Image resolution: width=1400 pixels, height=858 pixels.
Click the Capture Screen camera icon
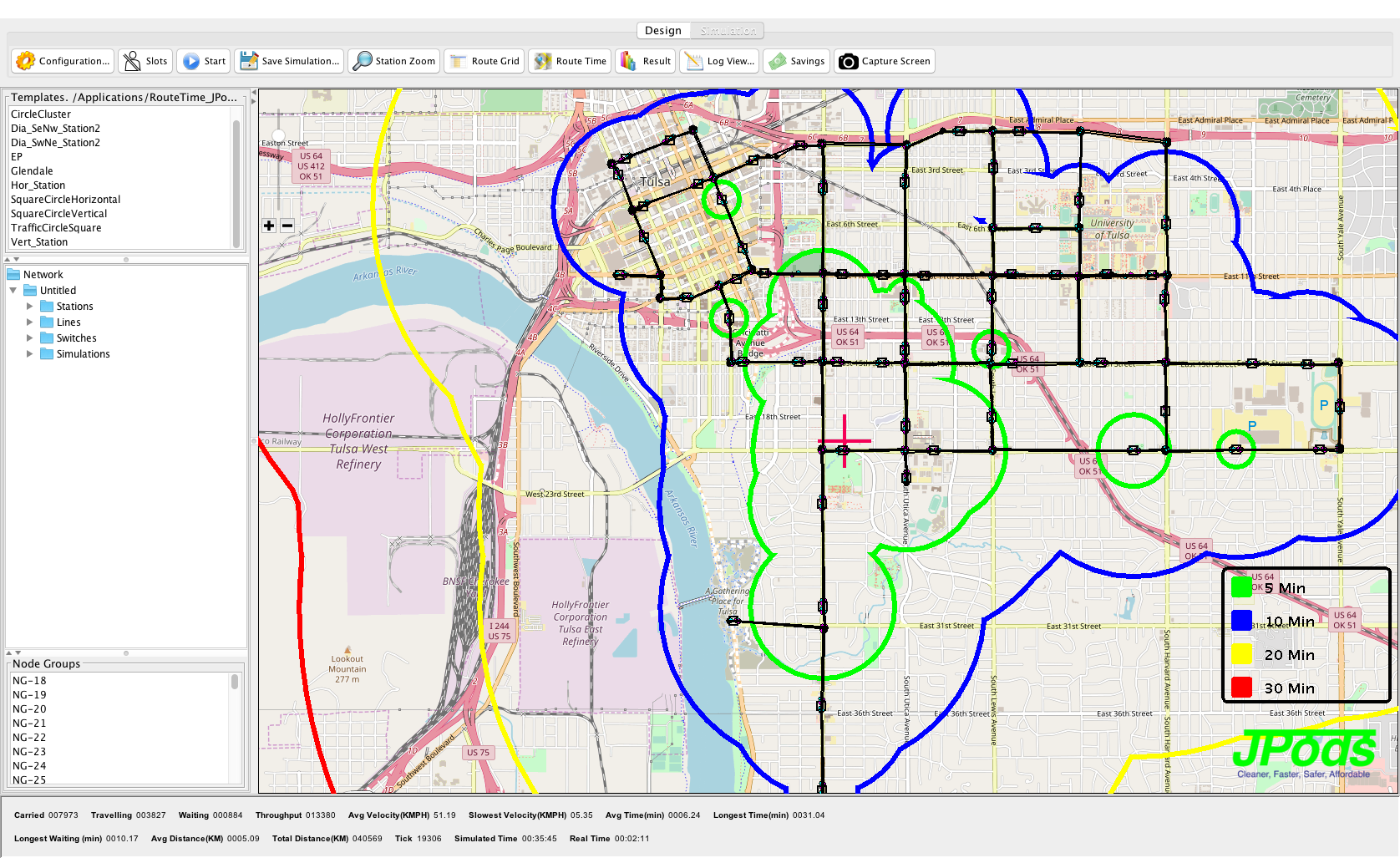(849, 61)
